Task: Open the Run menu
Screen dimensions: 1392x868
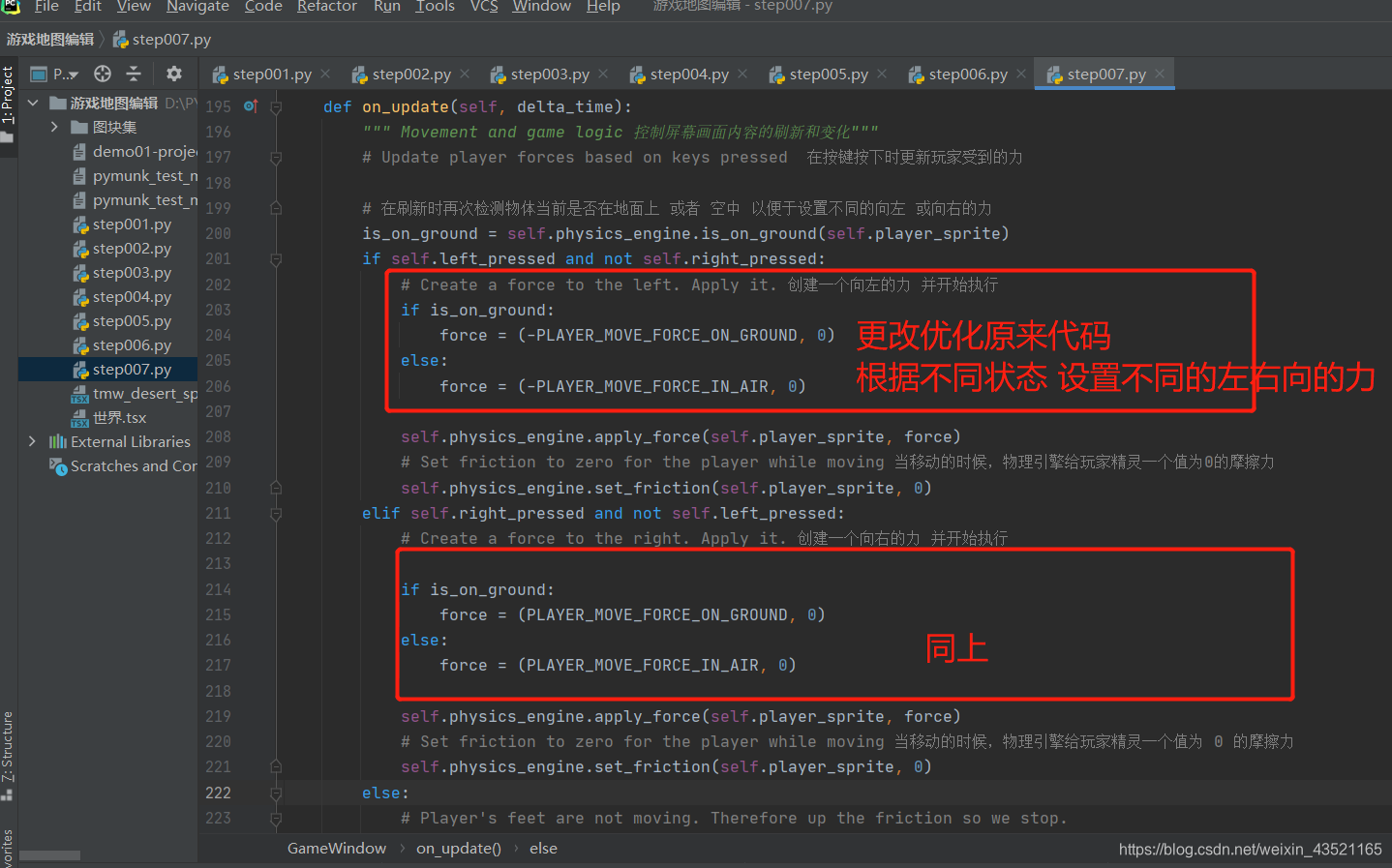Action: click(x=387, y=6)
